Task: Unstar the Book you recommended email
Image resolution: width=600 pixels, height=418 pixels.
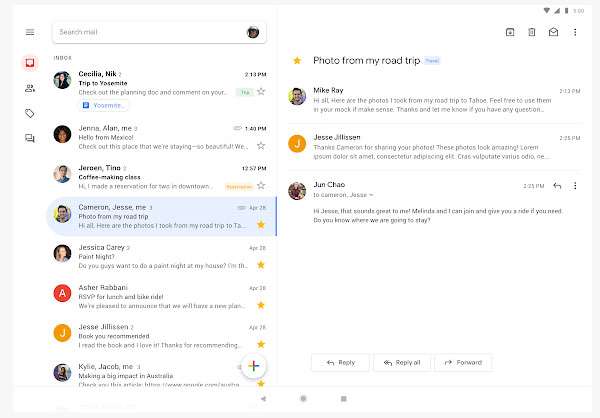Action: pos(261,345)
